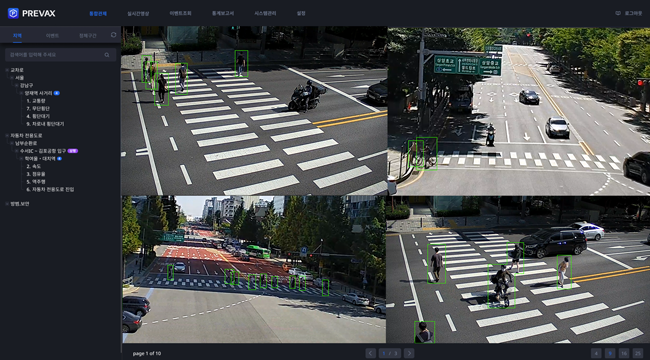Collapse the 교차로 tree node
650x360 pixels.
[x=7, y=70]
